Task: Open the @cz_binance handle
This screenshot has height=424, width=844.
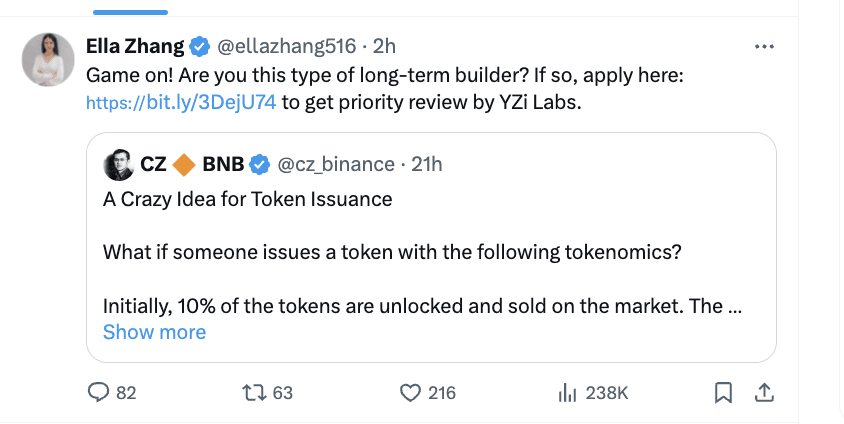Action: (x=334, y=164)
